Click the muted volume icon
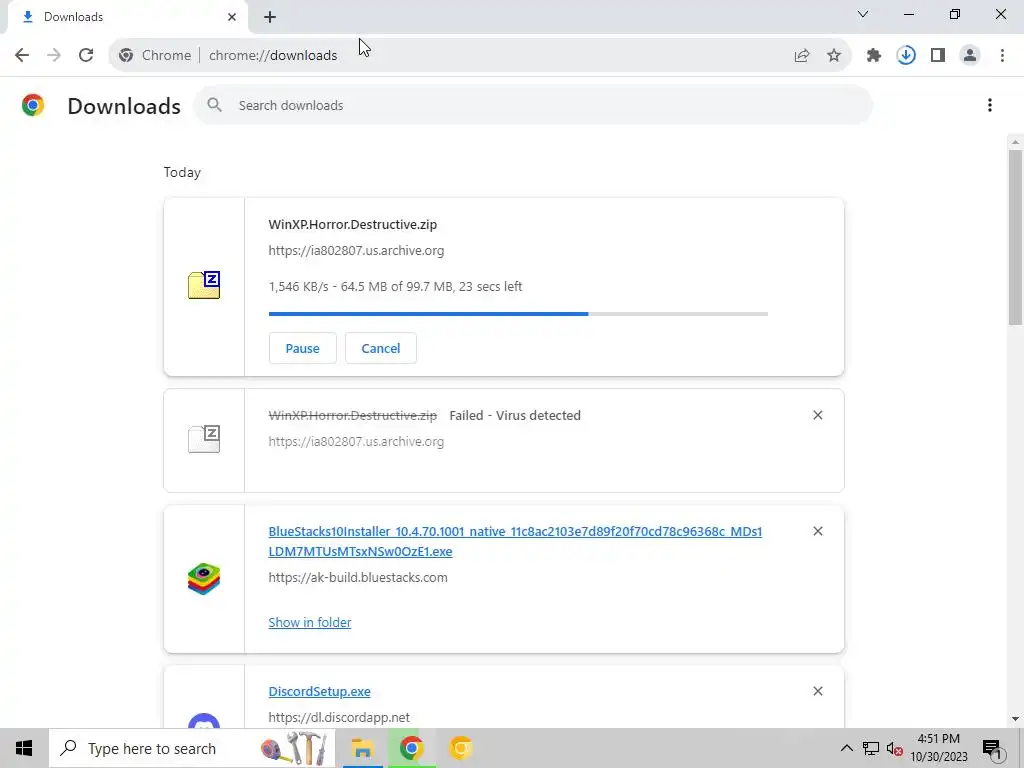Image resolution: width=1024 pixels, height=768 pixels. (x=894, y=748)
